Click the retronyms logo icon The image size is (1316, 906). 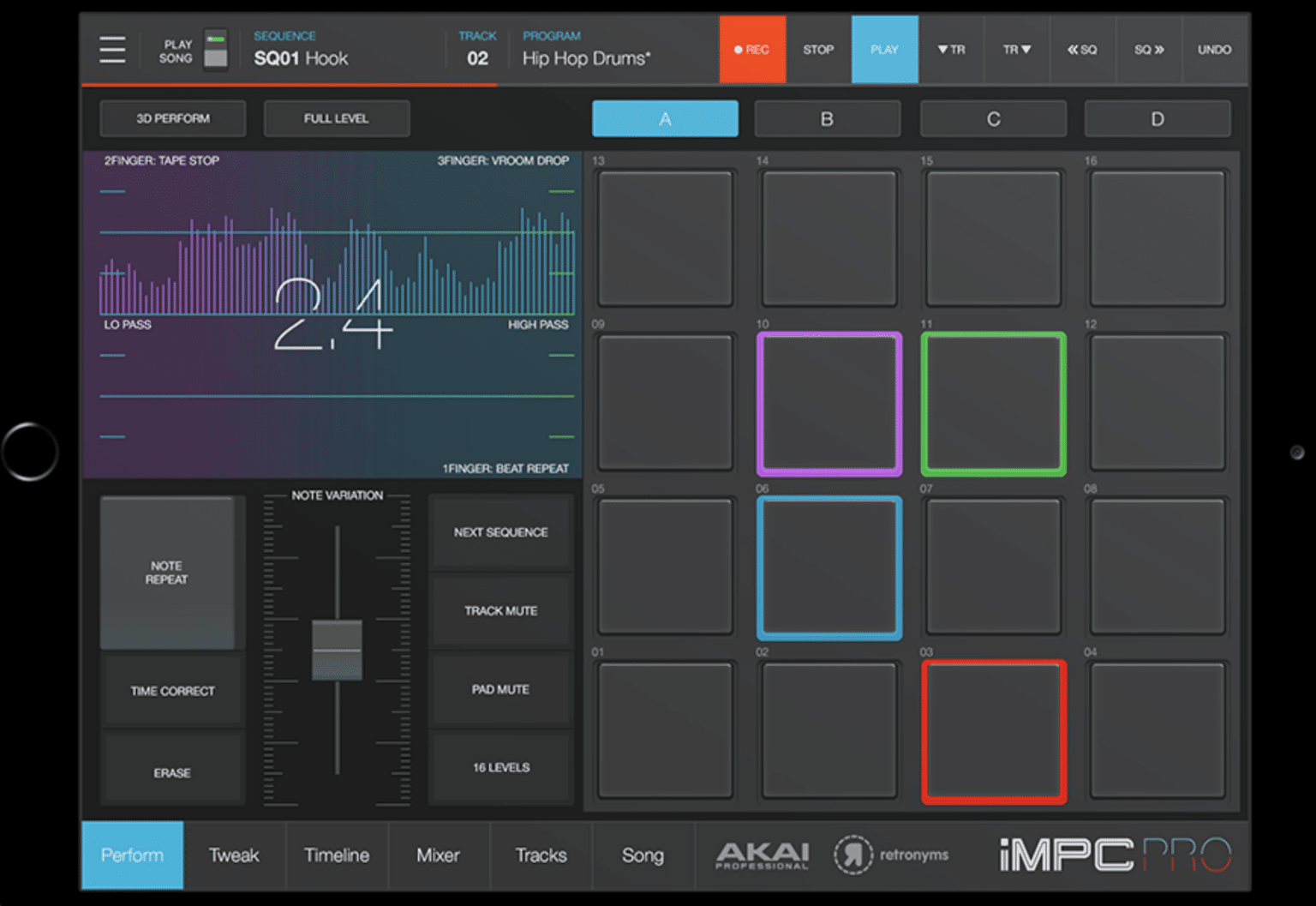[853, 855]
